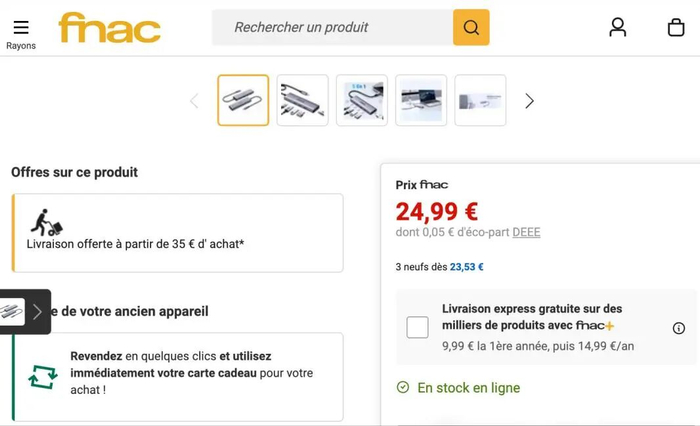Viewport: 700px width, 426px height.
Task: Expand the floating product side panel
Action: pyautogui.click(x=37, y=311)
